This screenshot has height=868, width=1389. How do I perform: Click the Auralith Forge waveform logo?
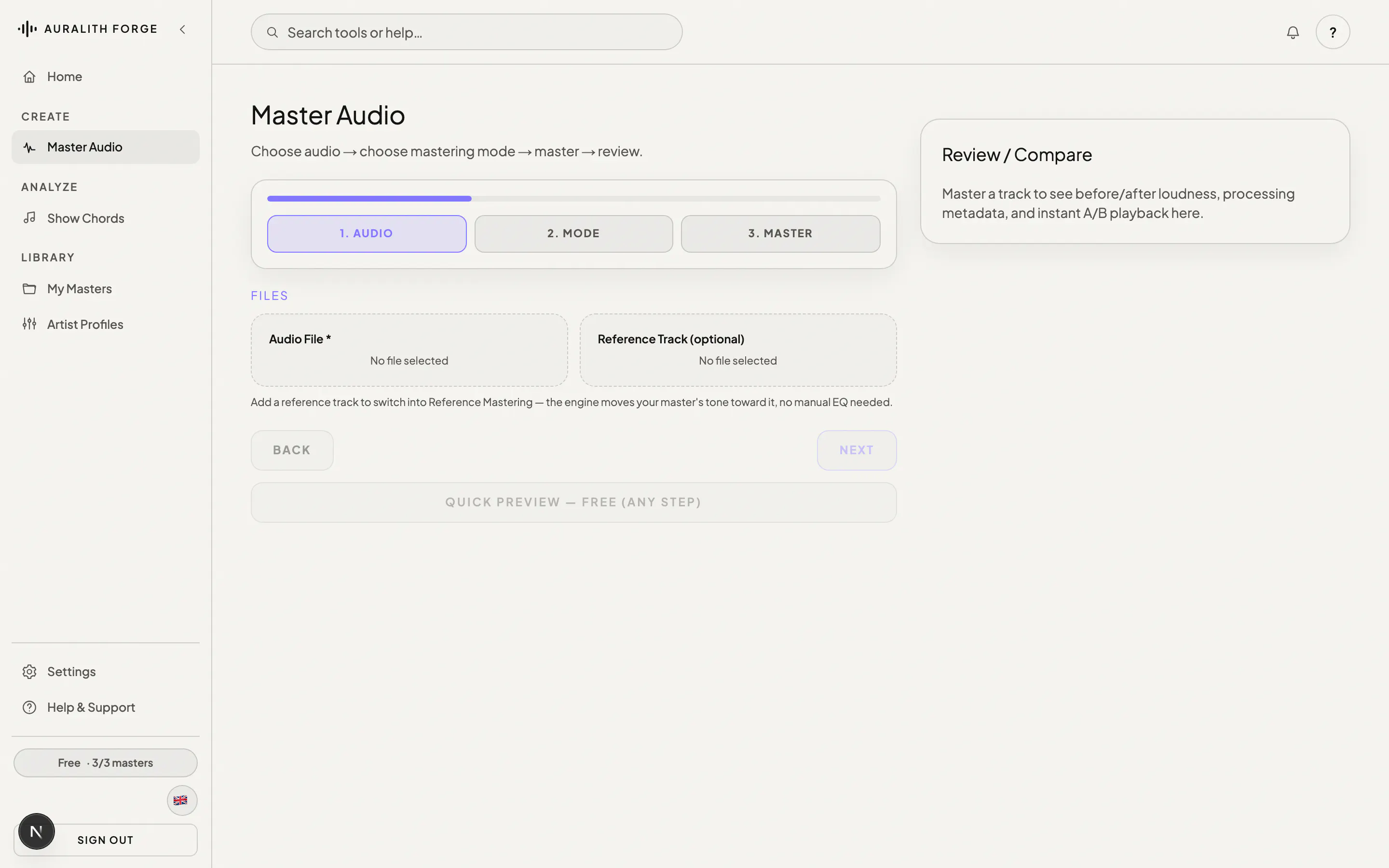click(27, 29)
